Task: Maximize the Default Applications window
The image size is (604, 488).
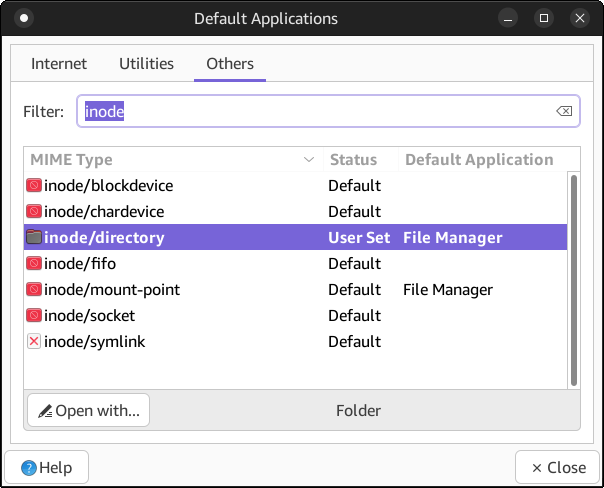Action: pos(544,18)
